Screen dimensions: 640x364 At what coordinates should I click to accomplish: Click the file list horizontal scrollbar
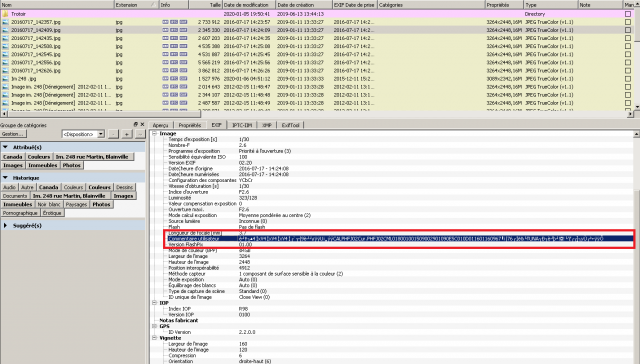pyautogui.click(x=316, y=114)
